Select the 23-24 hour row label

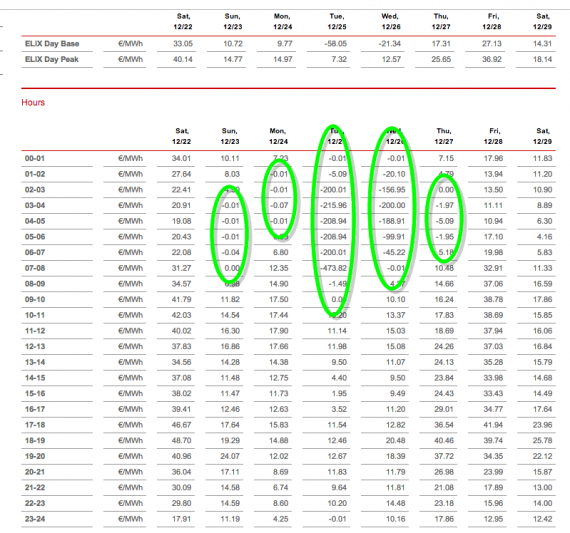35,519
